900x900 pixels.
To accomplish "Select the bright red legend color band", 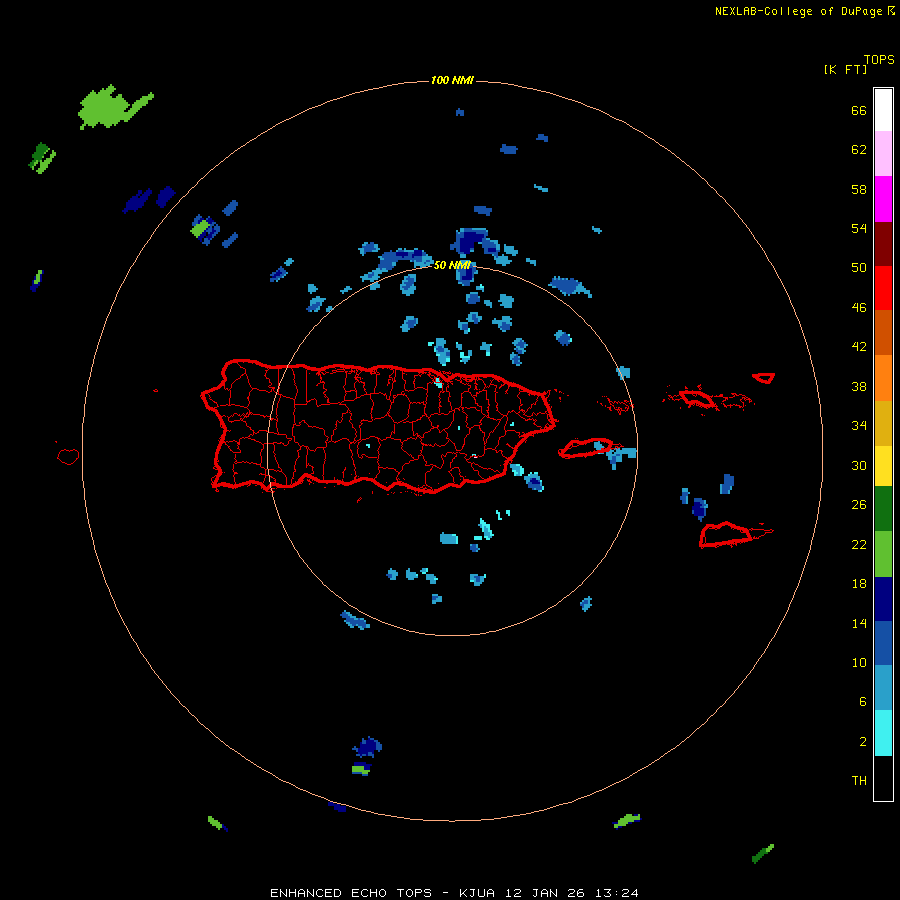I will tap(883, 288).
